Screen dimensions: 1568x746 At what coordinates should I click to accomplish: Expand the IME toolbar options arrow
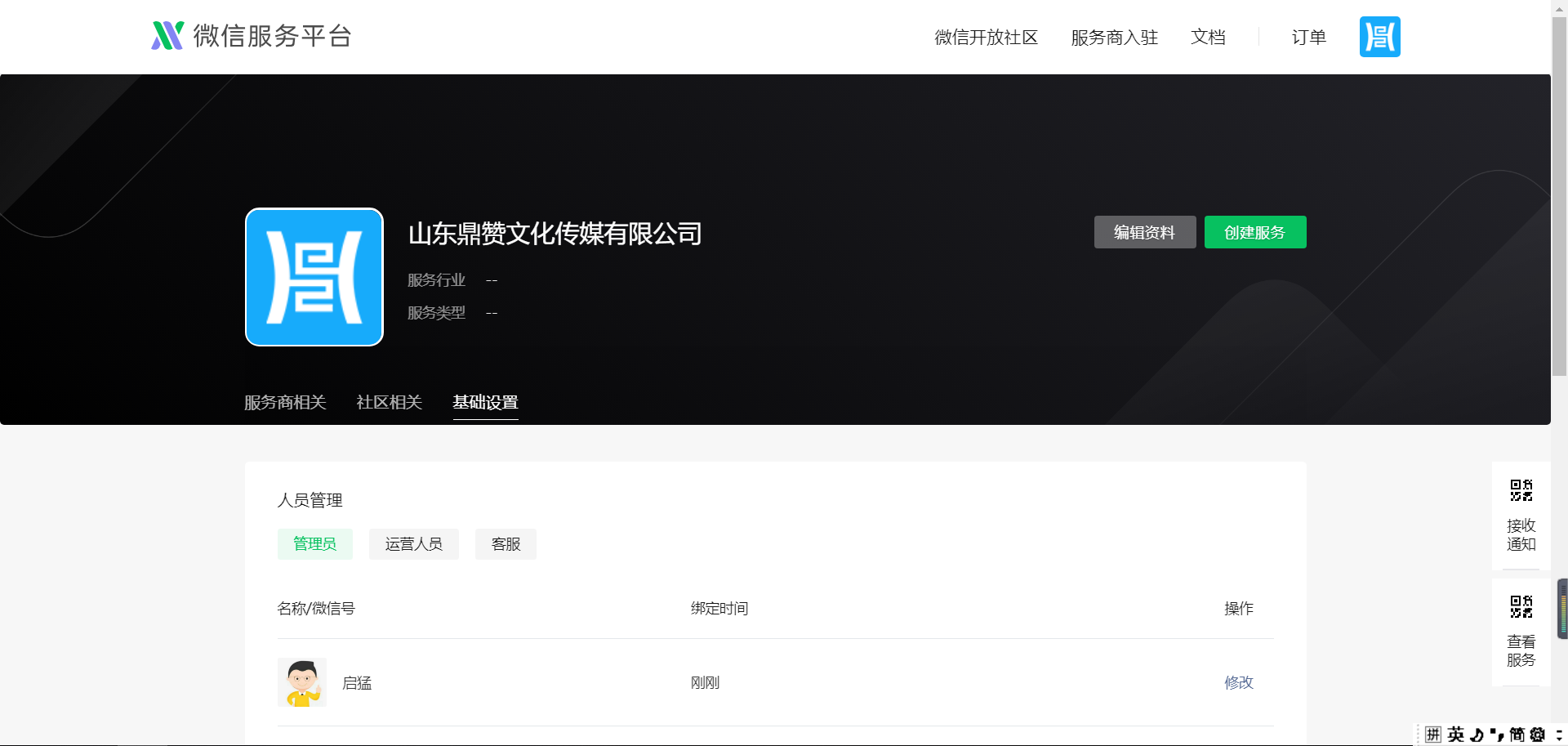tap(1559, 735)
